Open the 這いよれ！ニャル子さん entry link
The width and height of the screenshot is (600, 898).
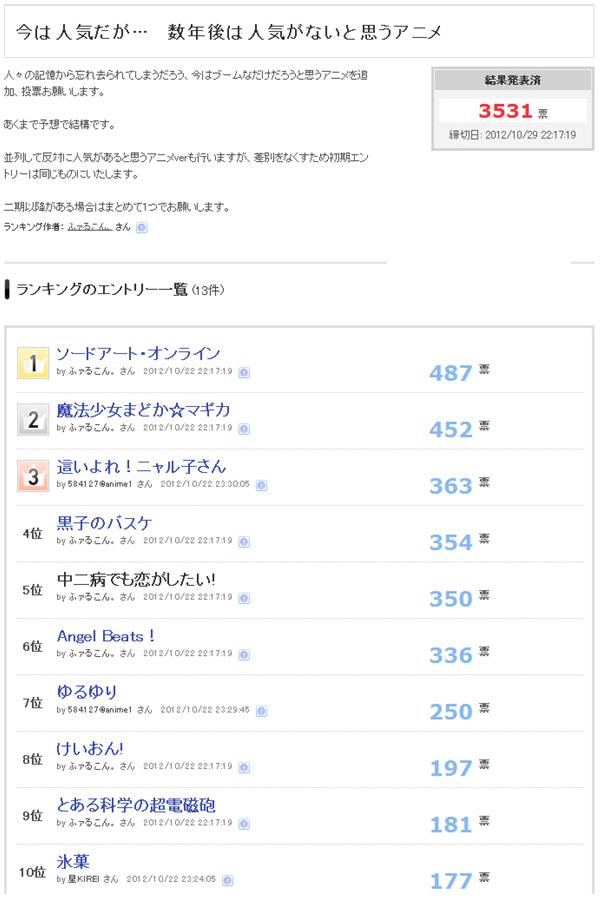pos(141,466)
